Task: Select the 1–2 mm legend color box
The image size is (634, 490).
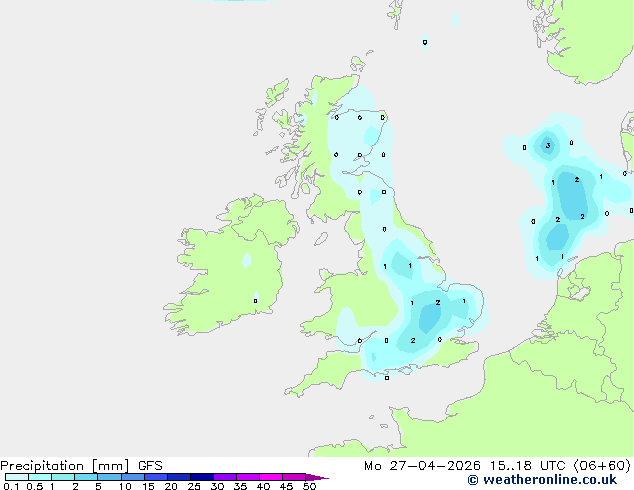Action: coord(63,477)
